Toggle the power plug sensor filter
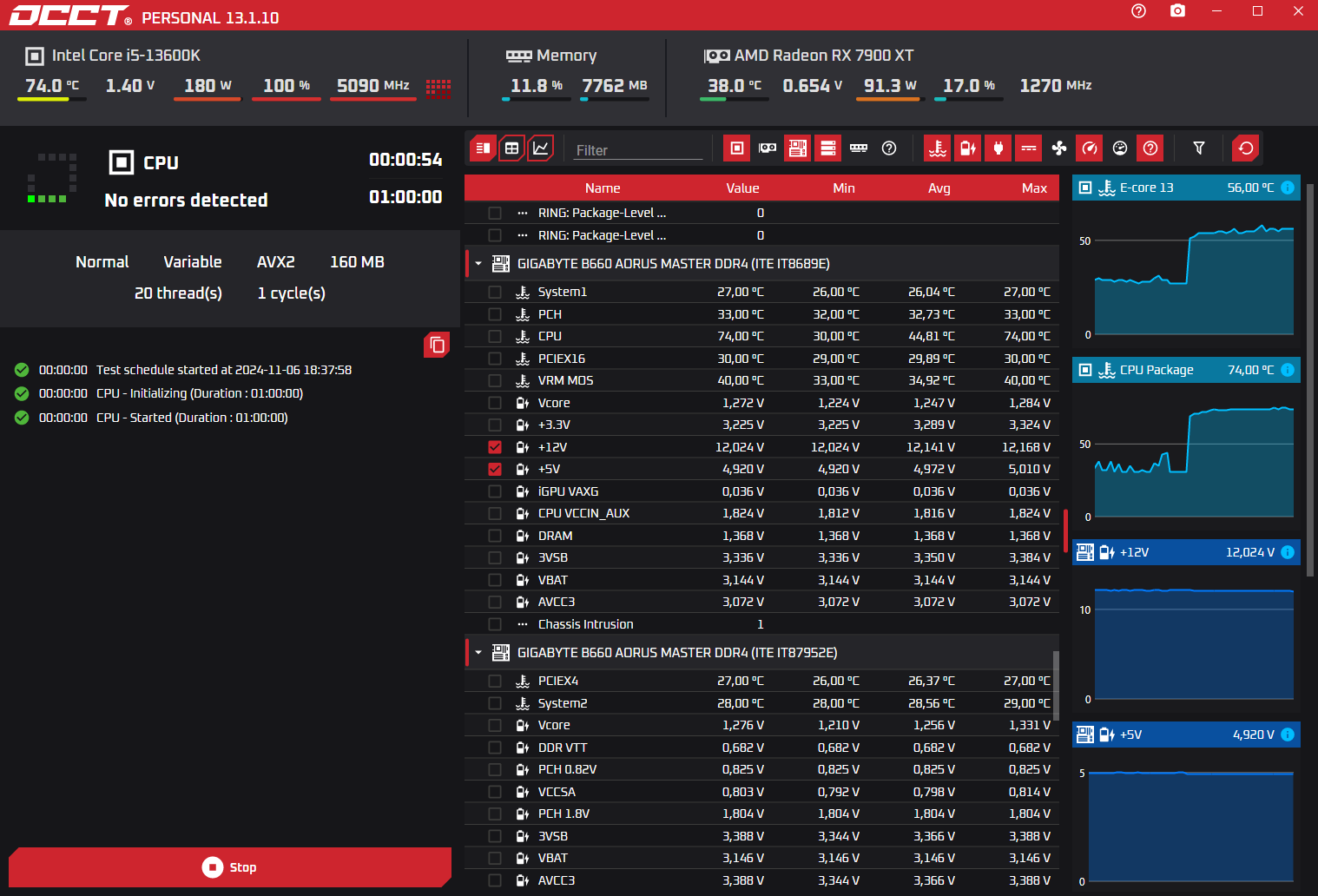The image size is (1318, 896). 998,148
